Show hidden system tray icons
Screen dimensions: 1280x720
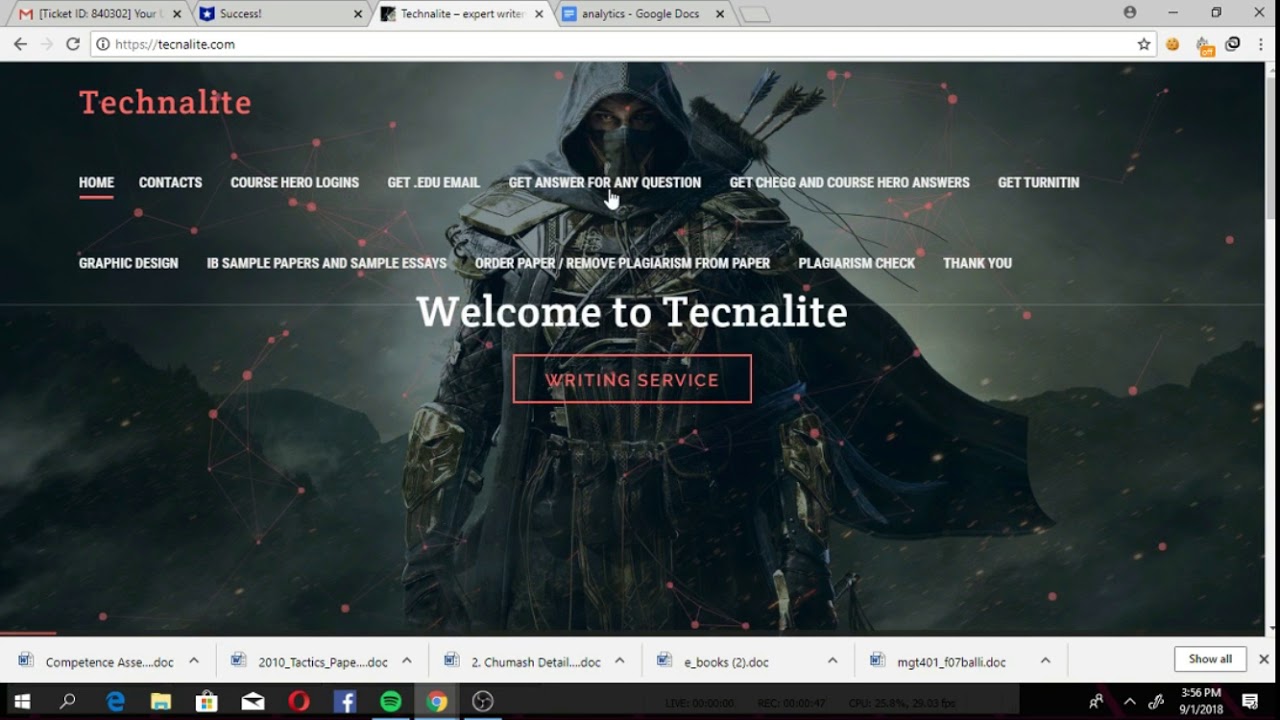[1130, 701]
